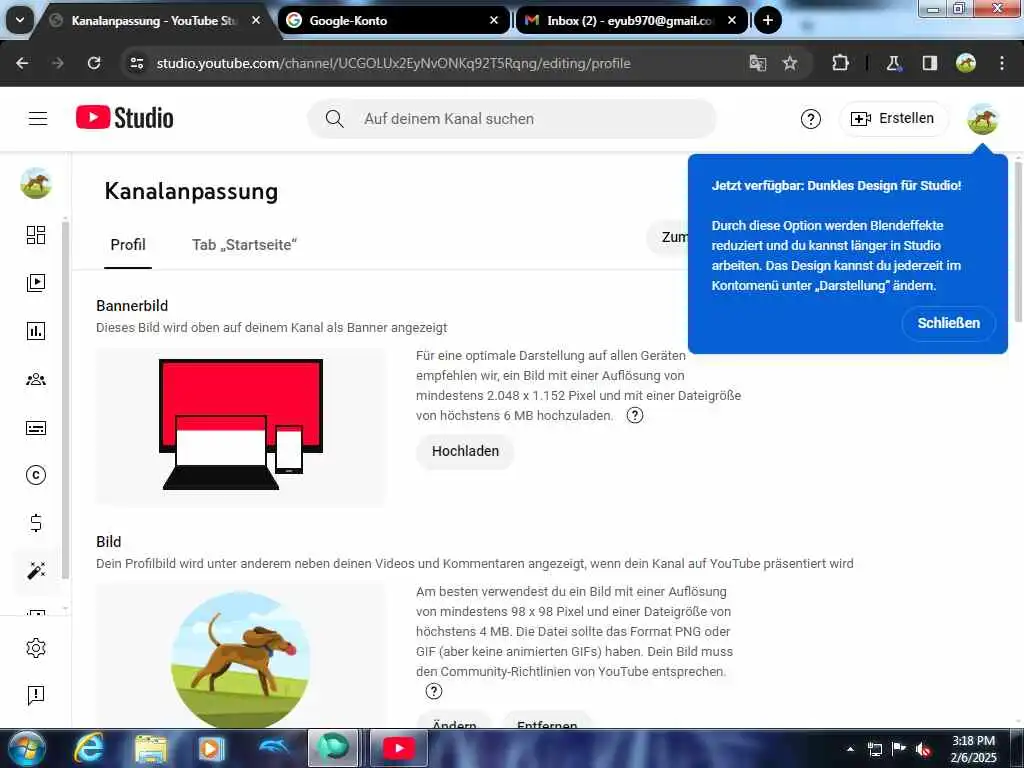Select the Profil tab
Viewport: 1024px width, 768px height.
[x=128, y=245]
